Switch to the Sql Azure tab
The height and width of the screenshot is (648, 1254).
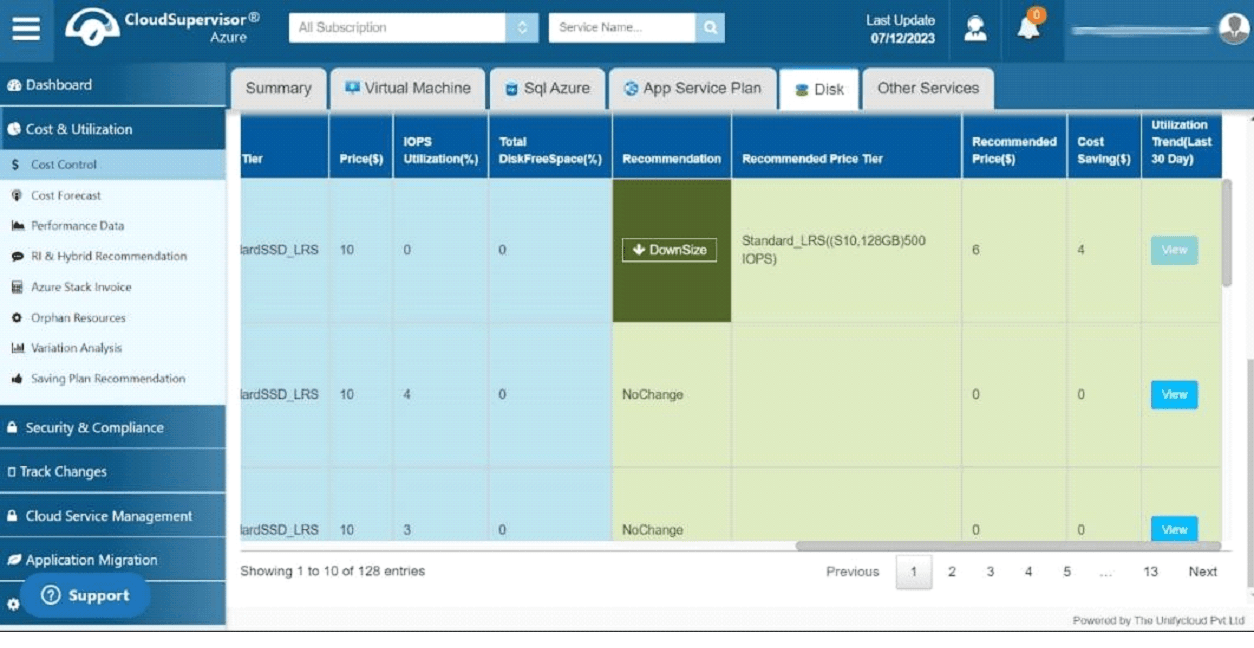[x=547, y=88]
